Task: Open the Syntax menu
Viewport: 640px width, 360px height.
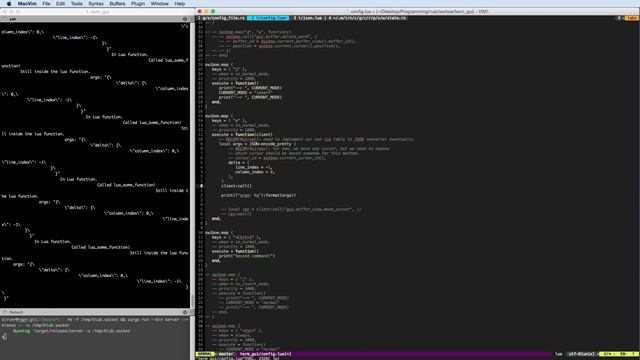Action: click(96, 4)
